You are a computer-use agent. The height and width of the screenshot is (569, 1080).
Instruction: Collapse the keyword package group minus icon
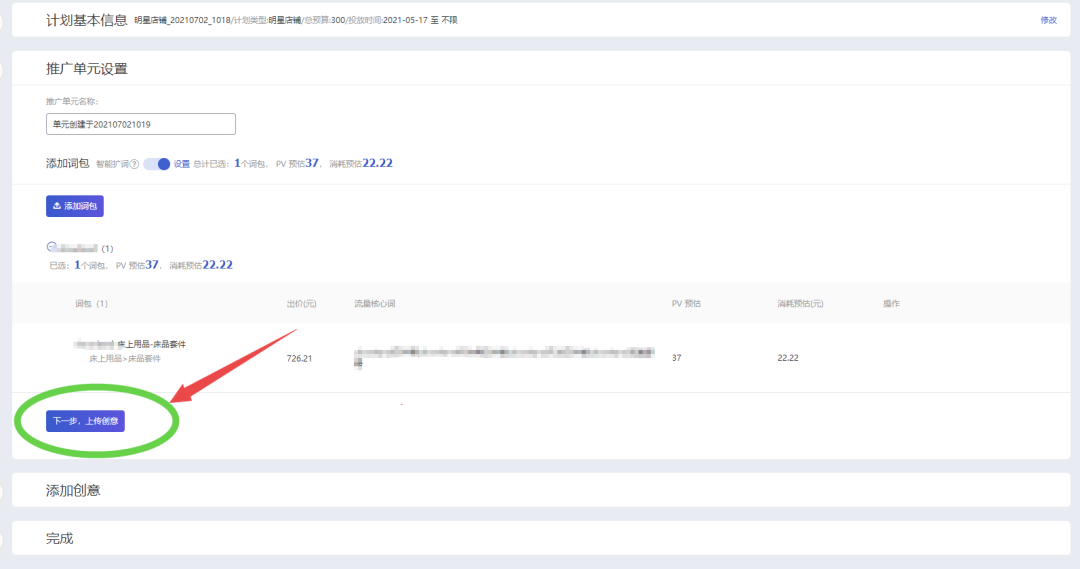pos(51,247)
